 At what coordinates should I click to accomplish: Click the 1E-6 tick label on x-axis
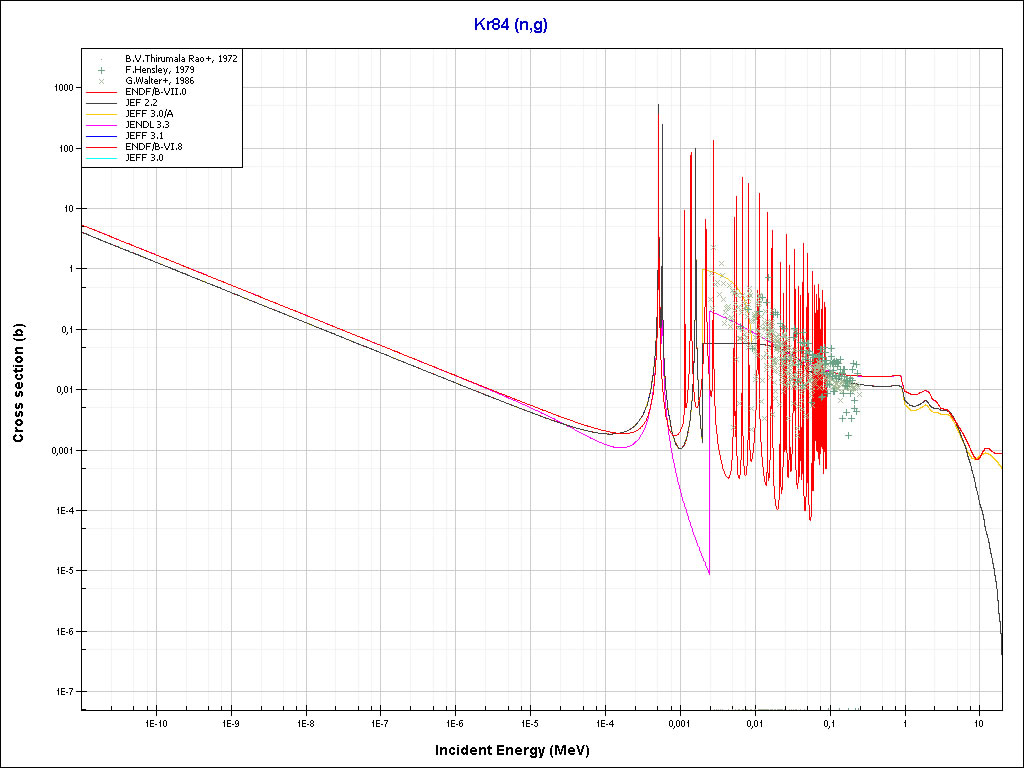click(x=455, y=722)
